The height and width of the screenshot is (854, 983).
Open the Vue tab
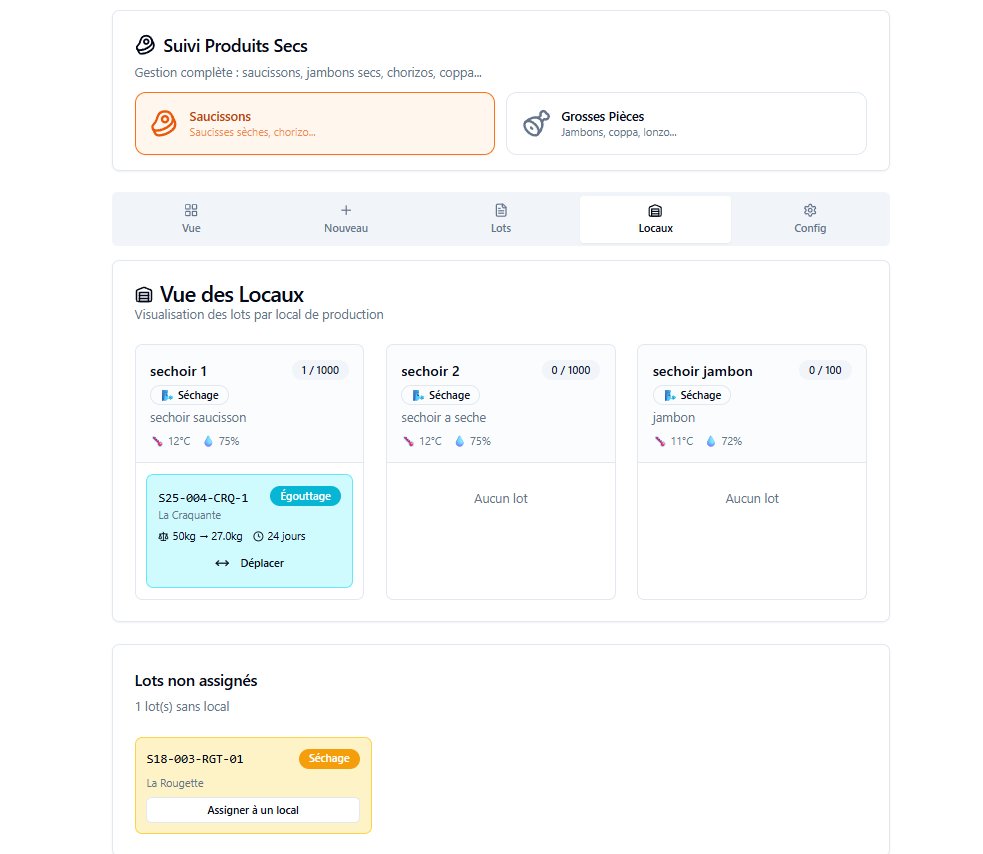point(191,219)
